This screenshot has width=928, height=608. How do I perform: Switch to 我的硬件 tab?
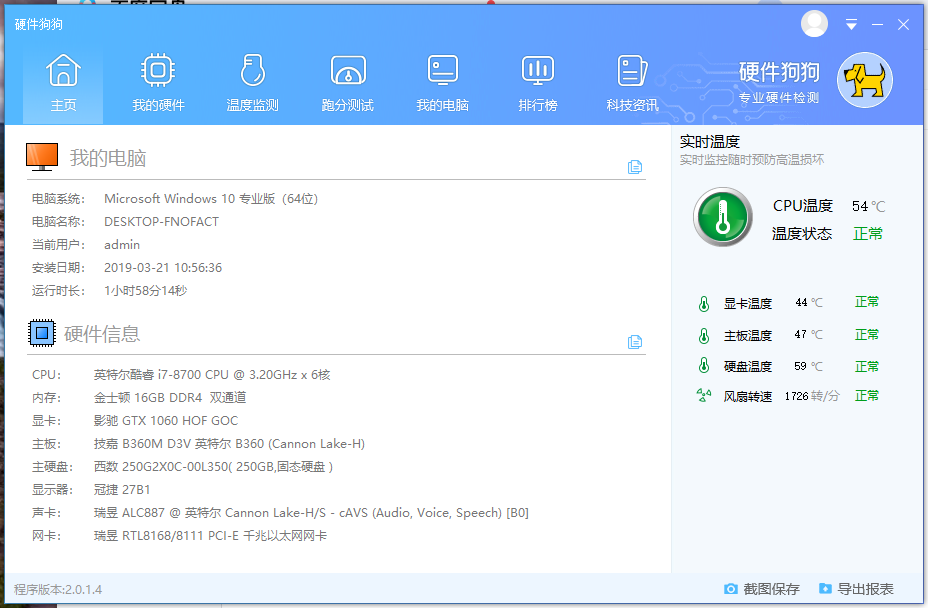[x=158, y=83]
